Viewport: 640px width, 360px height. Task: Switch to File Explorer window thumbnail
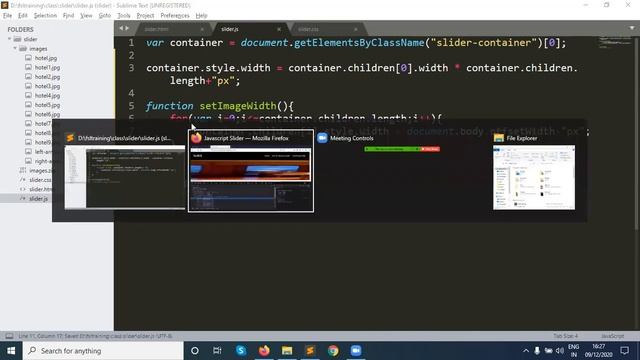pyautogui.click(x=534, y=178)
